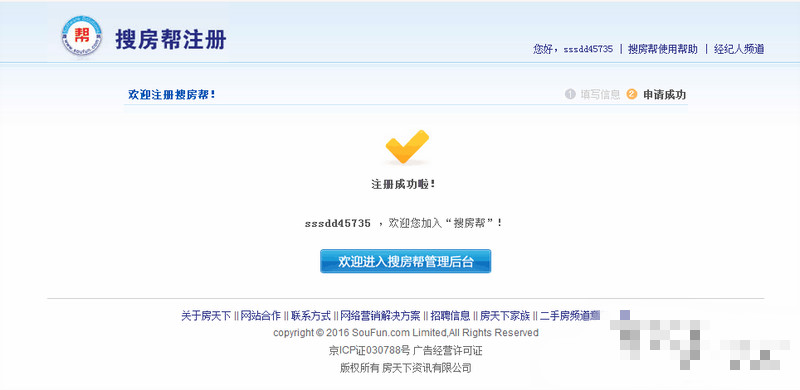Open 网络营销解决方案 footer link
This screenshot has height=390, width=800.
coord(381,315)
